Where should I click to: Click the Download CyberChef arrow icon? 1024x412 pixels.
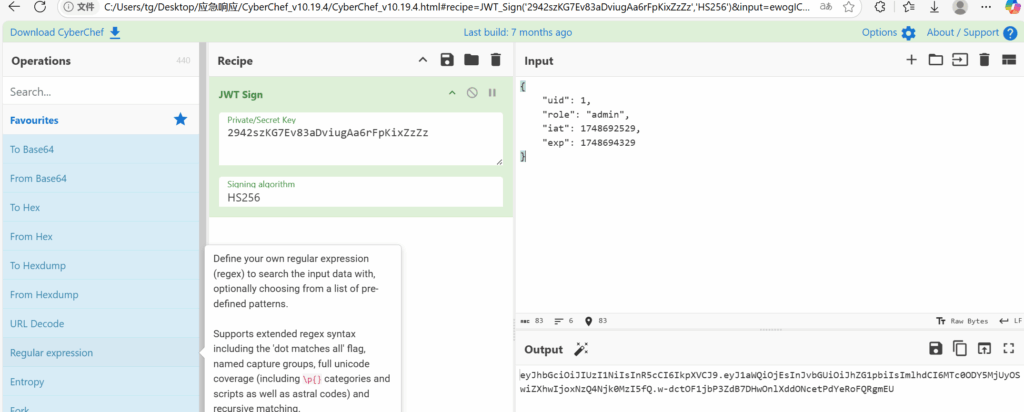[x=116, y=33]
